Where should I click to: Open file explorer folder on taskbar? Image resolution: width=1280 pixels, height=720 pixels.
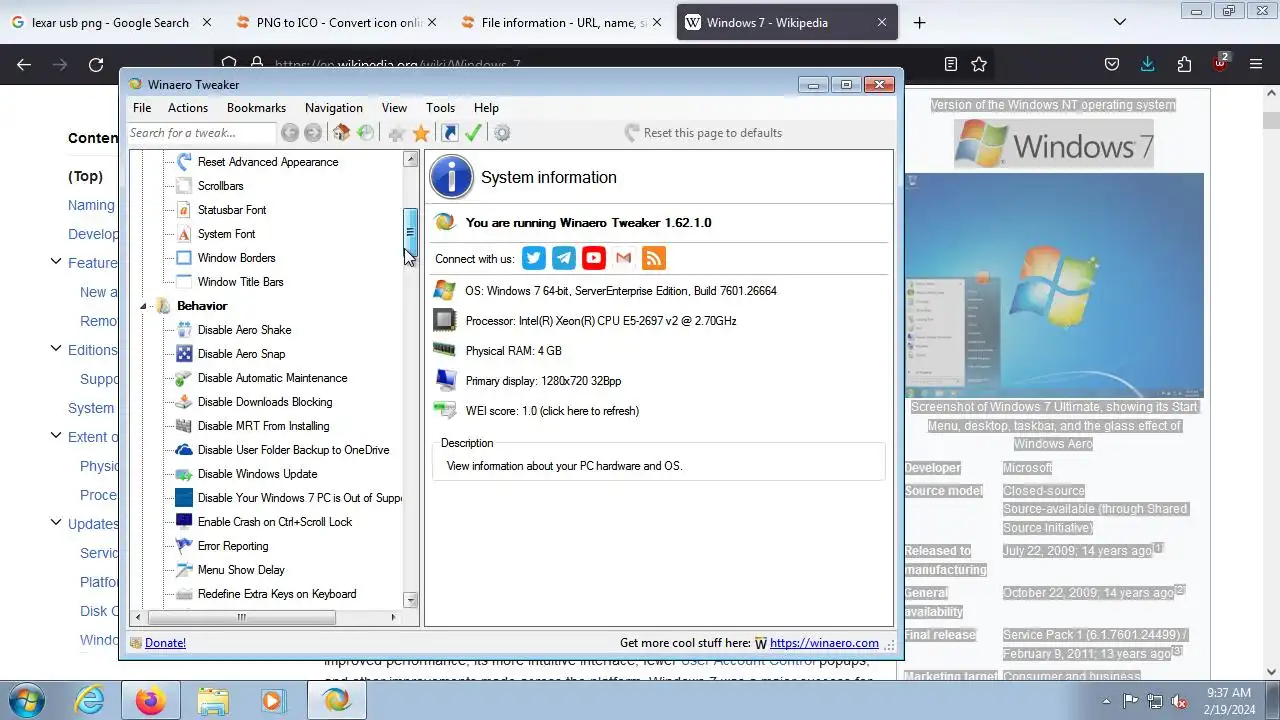pyautogui.click(x=212, y=700)
